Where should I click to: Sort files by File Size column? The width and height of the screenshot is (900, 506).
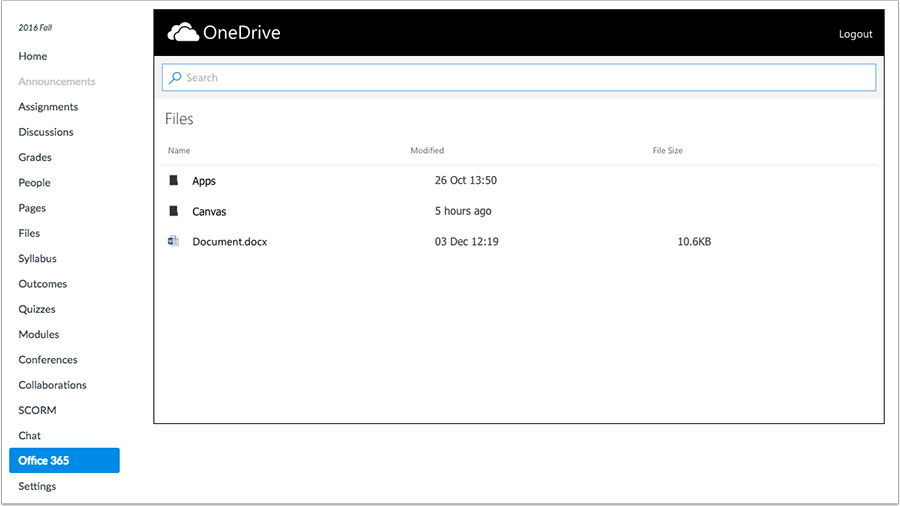pyautogui.click(x=667, y=151)
